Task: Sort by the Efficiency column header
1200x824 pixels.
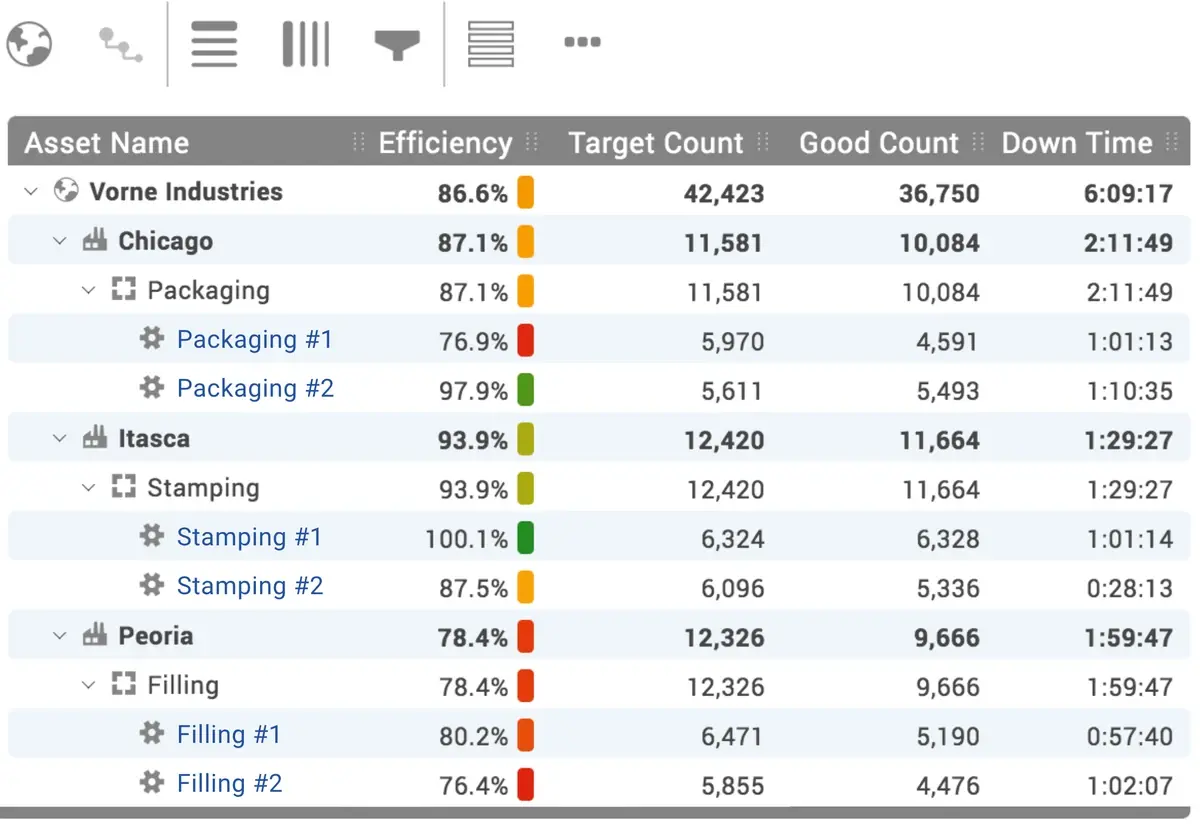Action: pos(445,144)
